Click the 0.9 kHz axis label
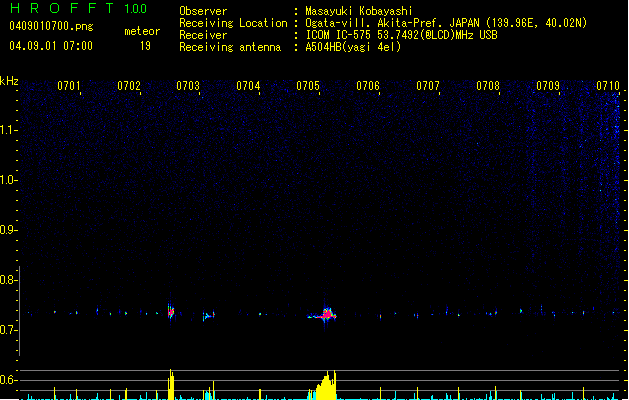 click(8, 230)
